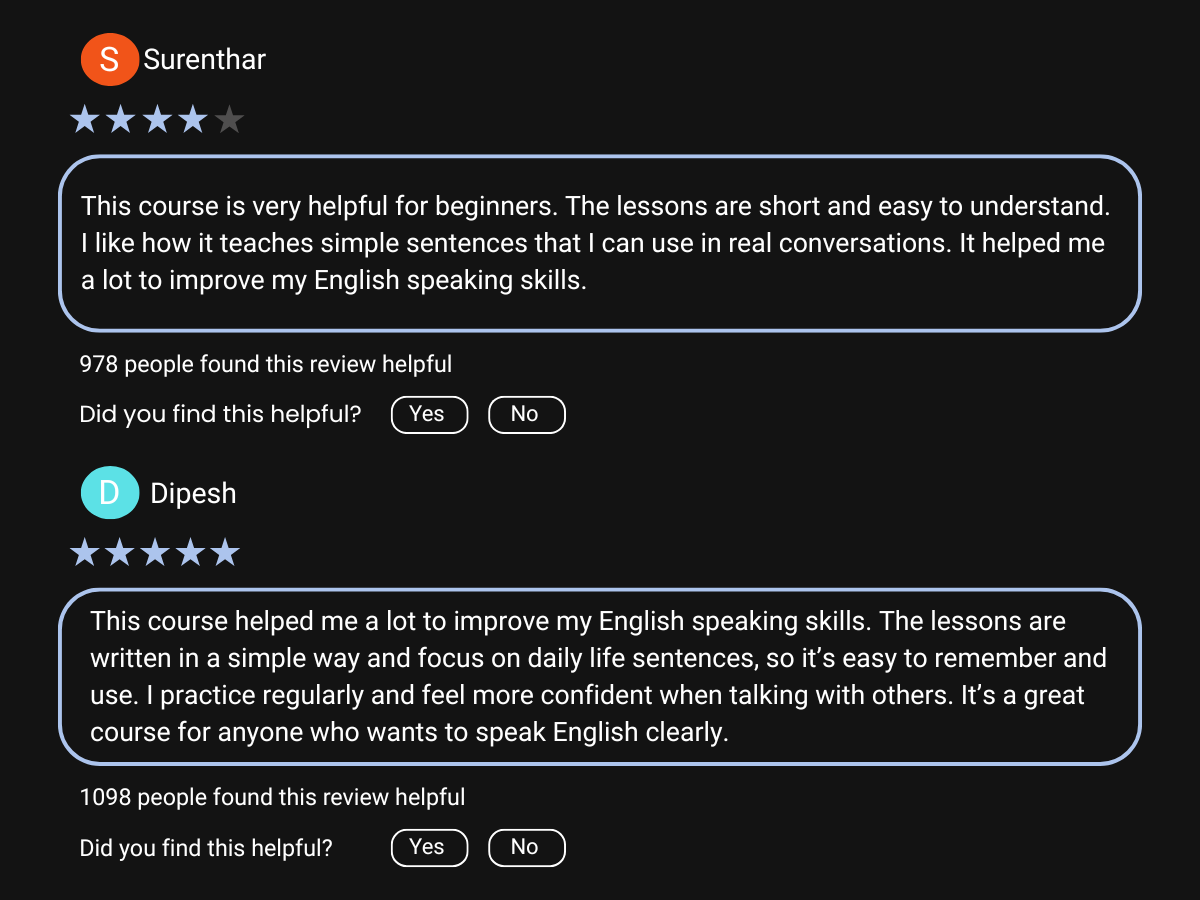
Task: Click the third star in Surenthar's rating
Action: (x=157, y=121)
